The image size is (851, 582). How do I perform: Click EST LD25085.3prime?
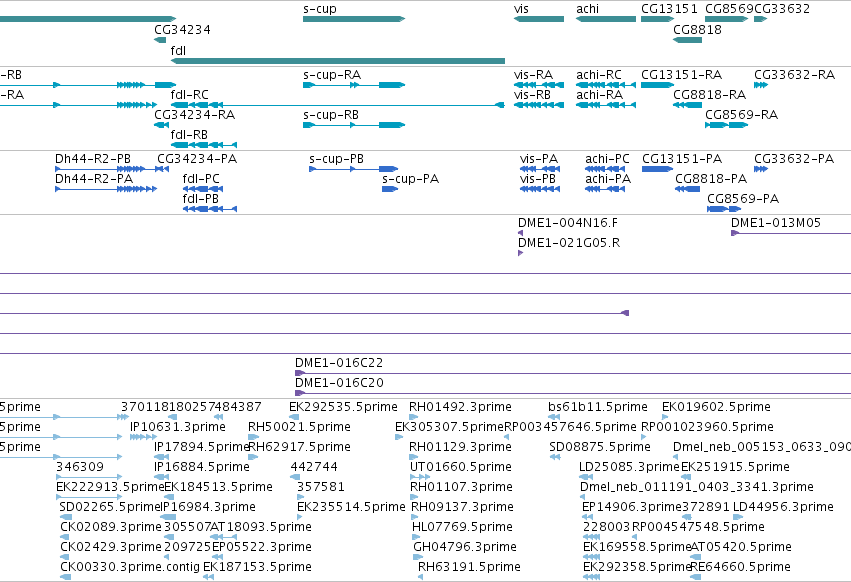pyautogui.click(x=586, y=477)
